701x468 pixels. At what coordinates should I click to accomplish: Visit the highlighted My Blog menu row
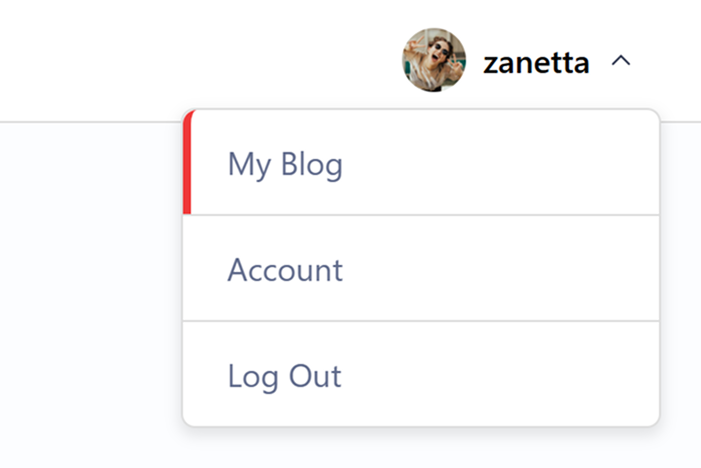click(x=420, y=163)
